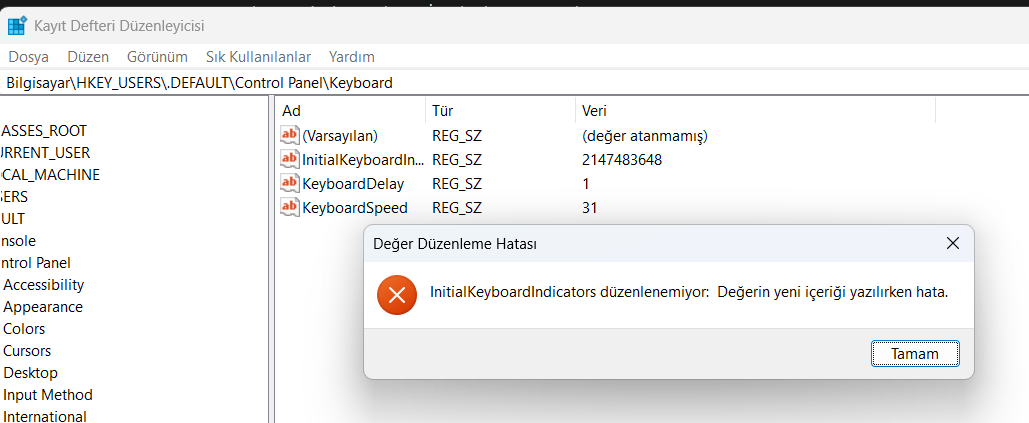The width and height of the screenshot is (1029, 423).
Task: Click the Registry Editor app icon in title bar
Action: 16,26
